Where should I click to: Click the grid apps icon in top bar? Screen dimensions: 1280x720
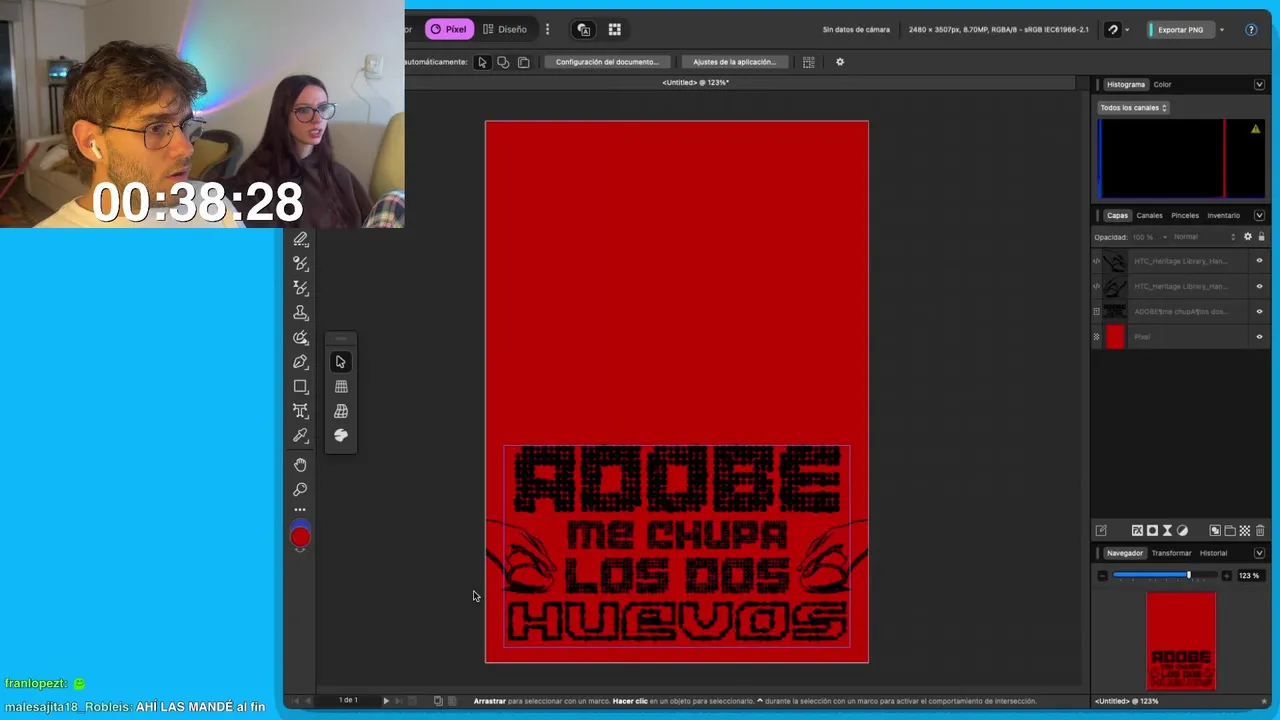(x=614, y=30)
